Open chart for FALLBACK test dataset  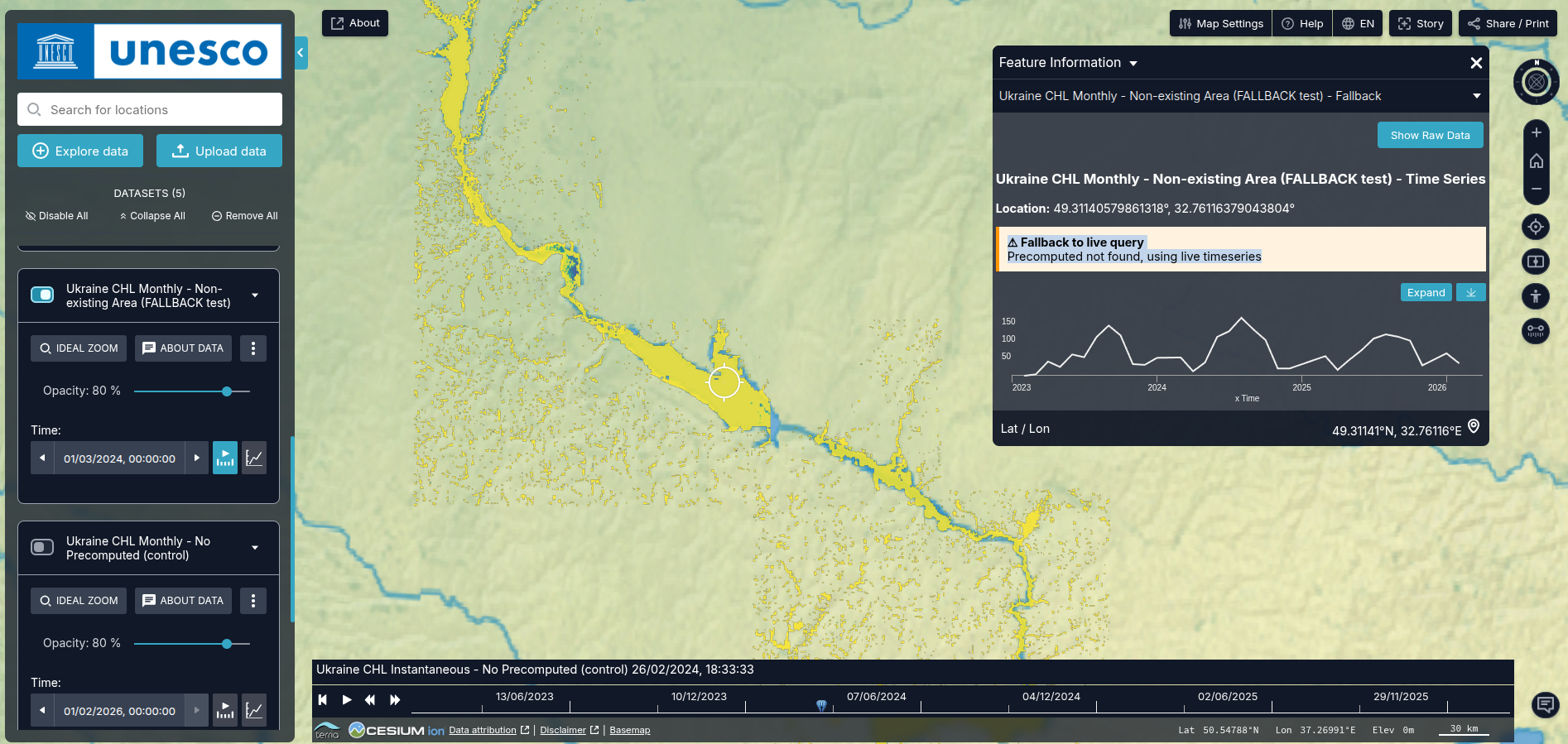[x=254, y=458]
